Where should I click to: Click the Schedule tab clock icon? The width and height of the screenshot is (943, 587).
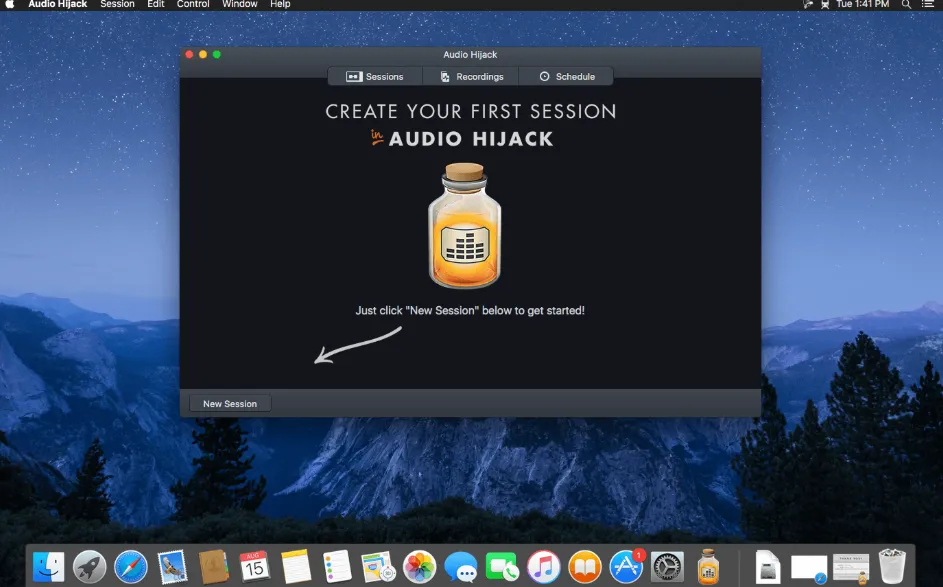click(544, 76)
